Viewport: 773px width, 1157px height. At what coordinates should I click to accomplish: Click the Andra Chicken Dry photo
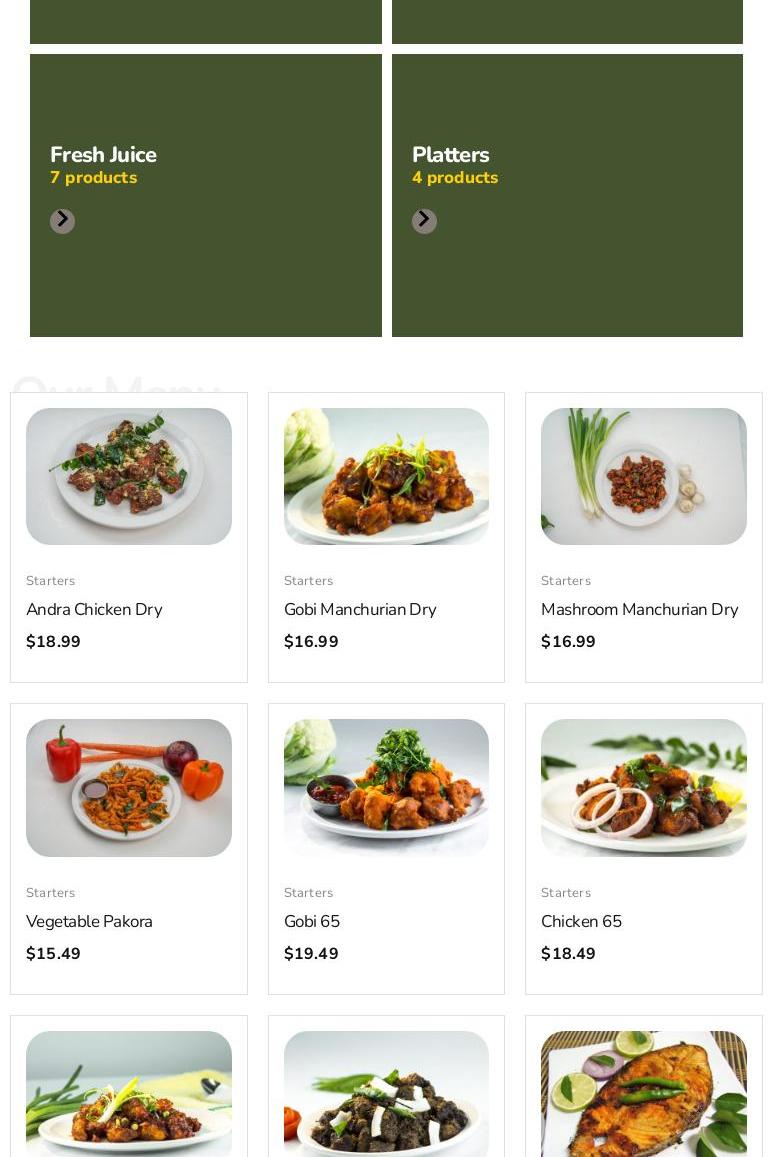pyautogui.click(x=129, y=476)
